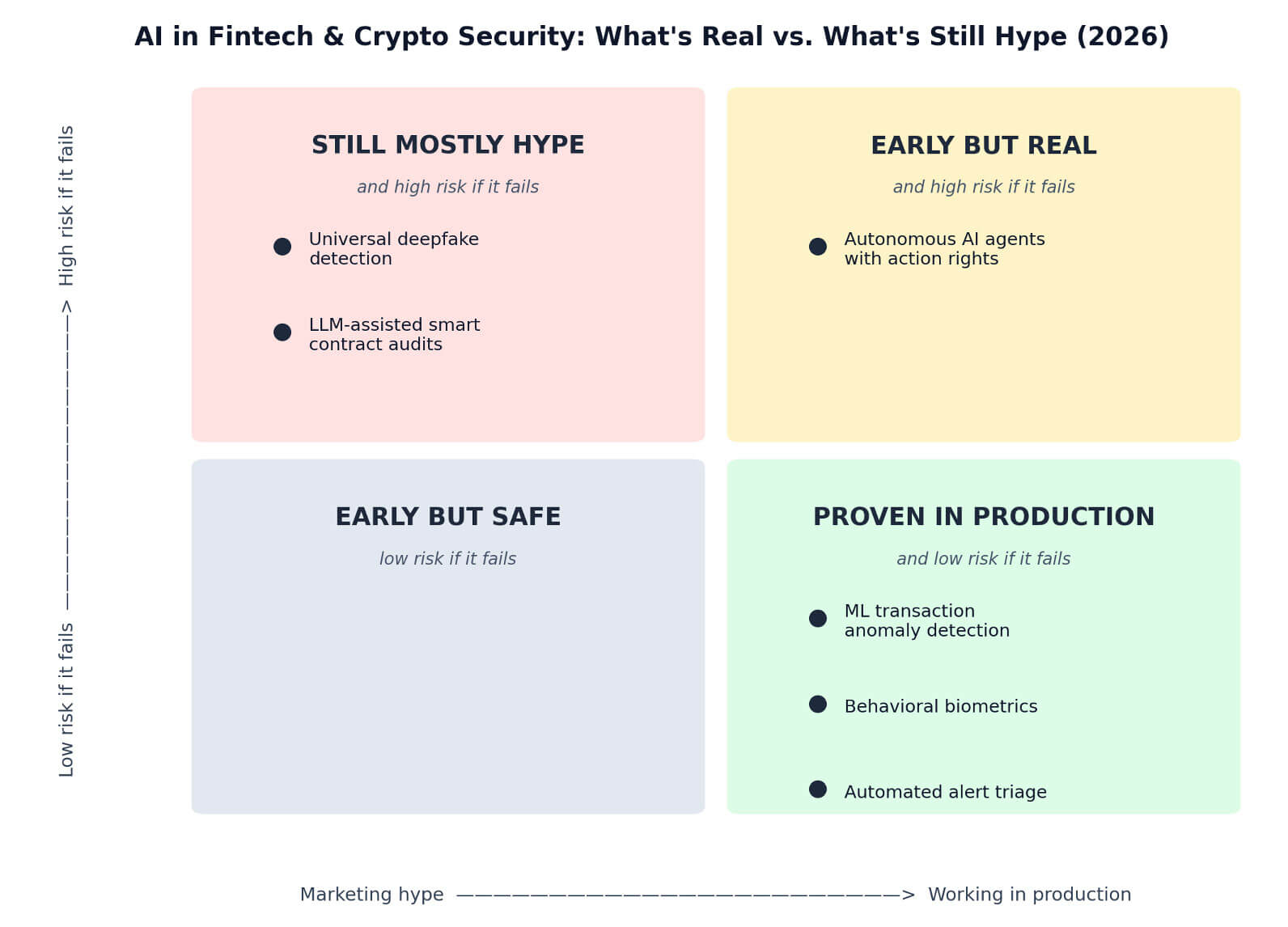Select the bullet for Autonomous AI agents
The height and width of the screenshot is (927, 1288).
click(818, 247)
